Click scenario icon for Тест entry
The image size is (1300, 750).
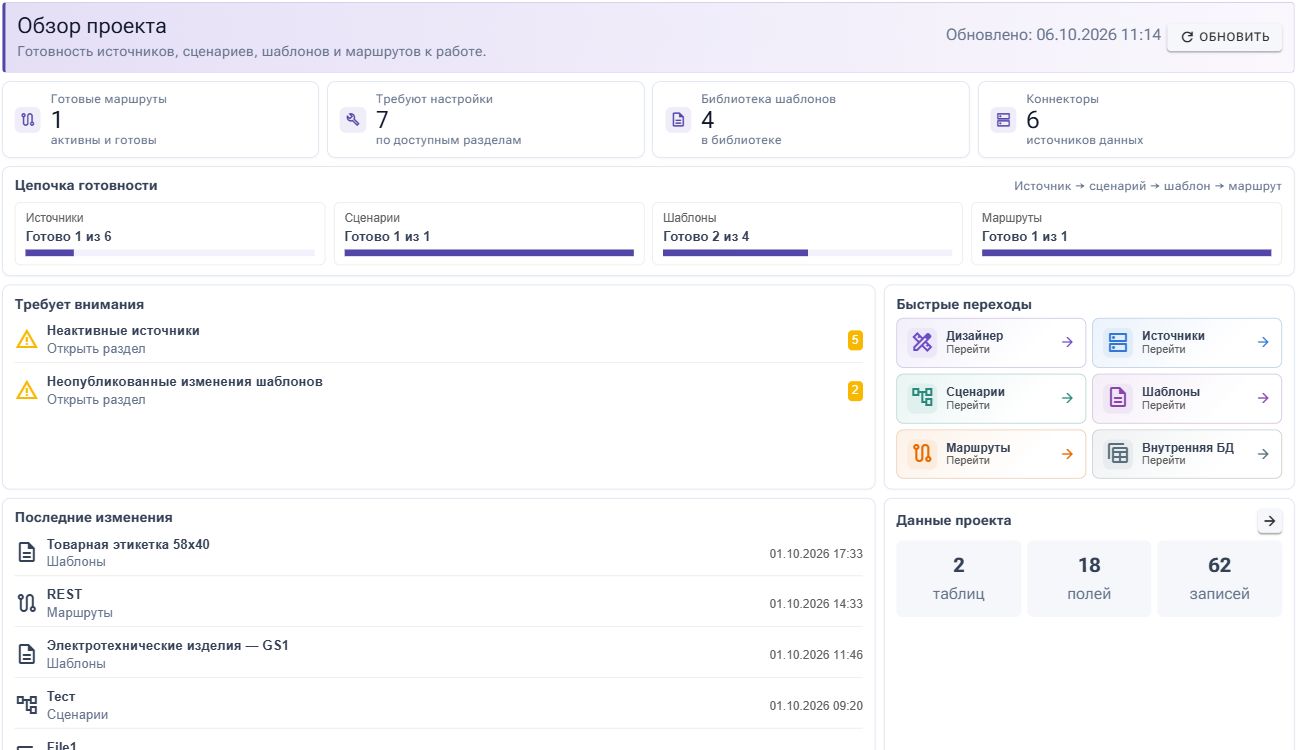coord(27,705)
